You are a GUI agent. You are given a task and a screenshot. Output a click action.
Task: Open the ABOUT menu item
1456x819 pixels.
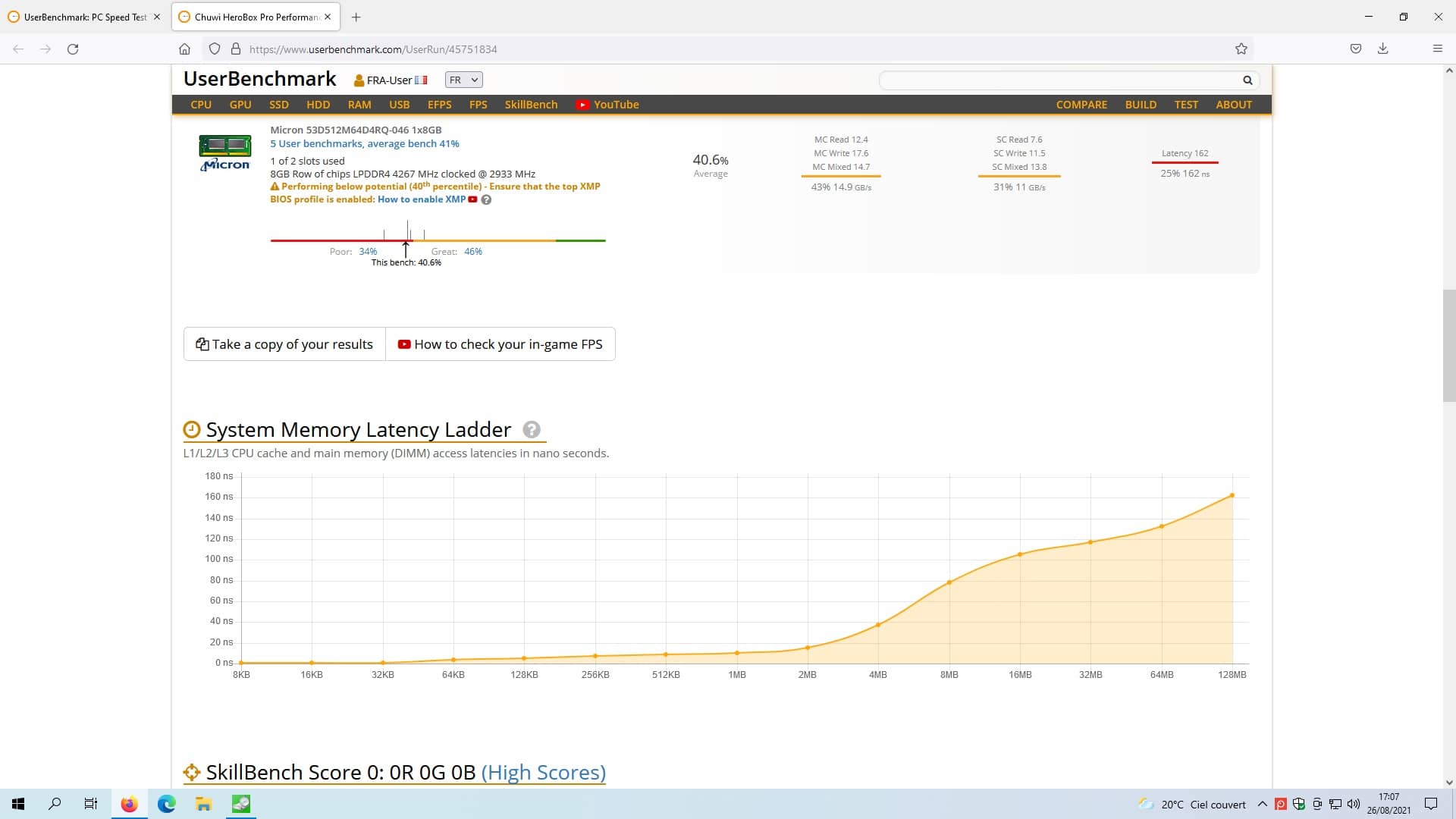tap(1234, 105)
